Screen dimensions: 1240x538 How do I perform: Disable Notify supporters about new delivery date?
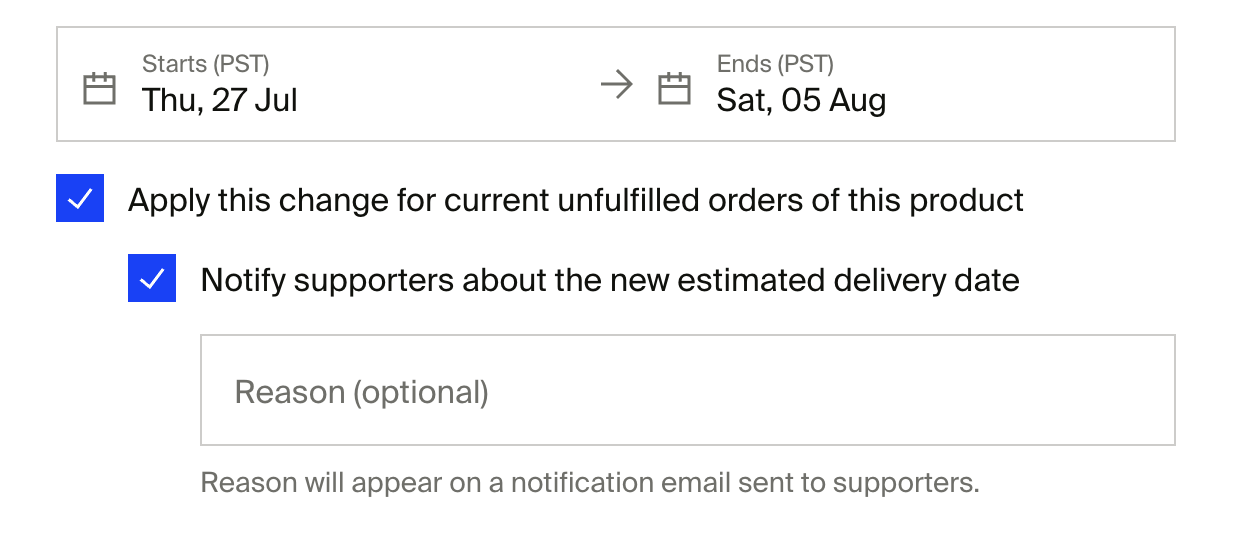tap(152, 278)
